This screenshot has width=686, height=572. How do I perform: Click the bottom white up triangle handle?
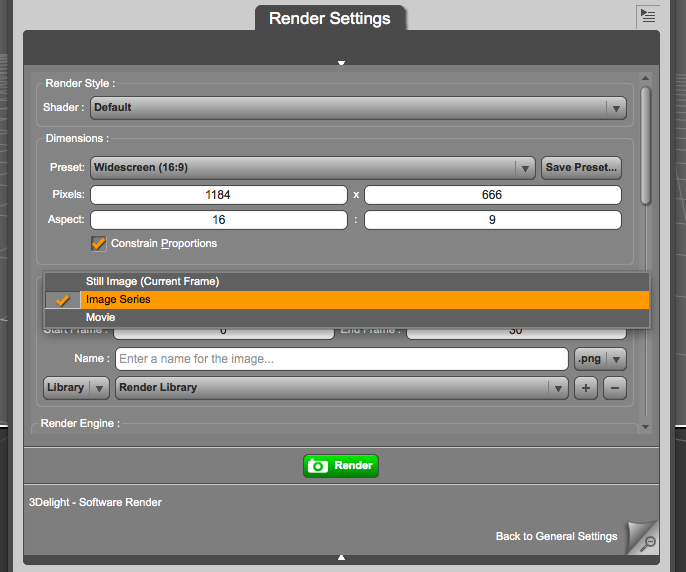(341, 558)
